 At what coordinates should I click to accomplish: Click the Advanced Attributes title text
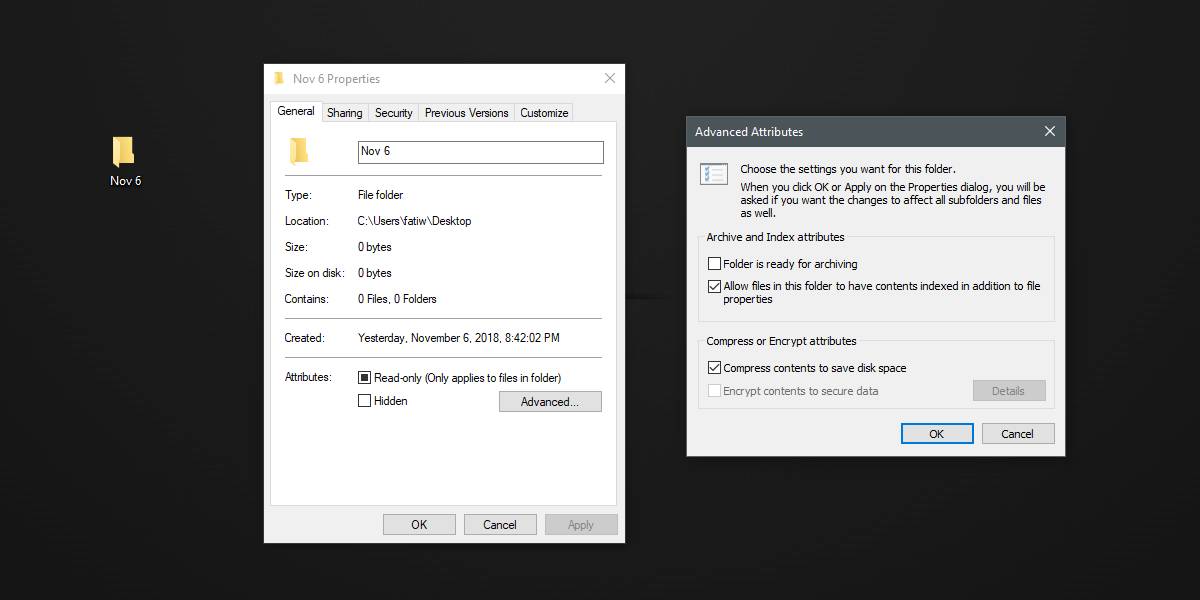(x=749, y=132)
